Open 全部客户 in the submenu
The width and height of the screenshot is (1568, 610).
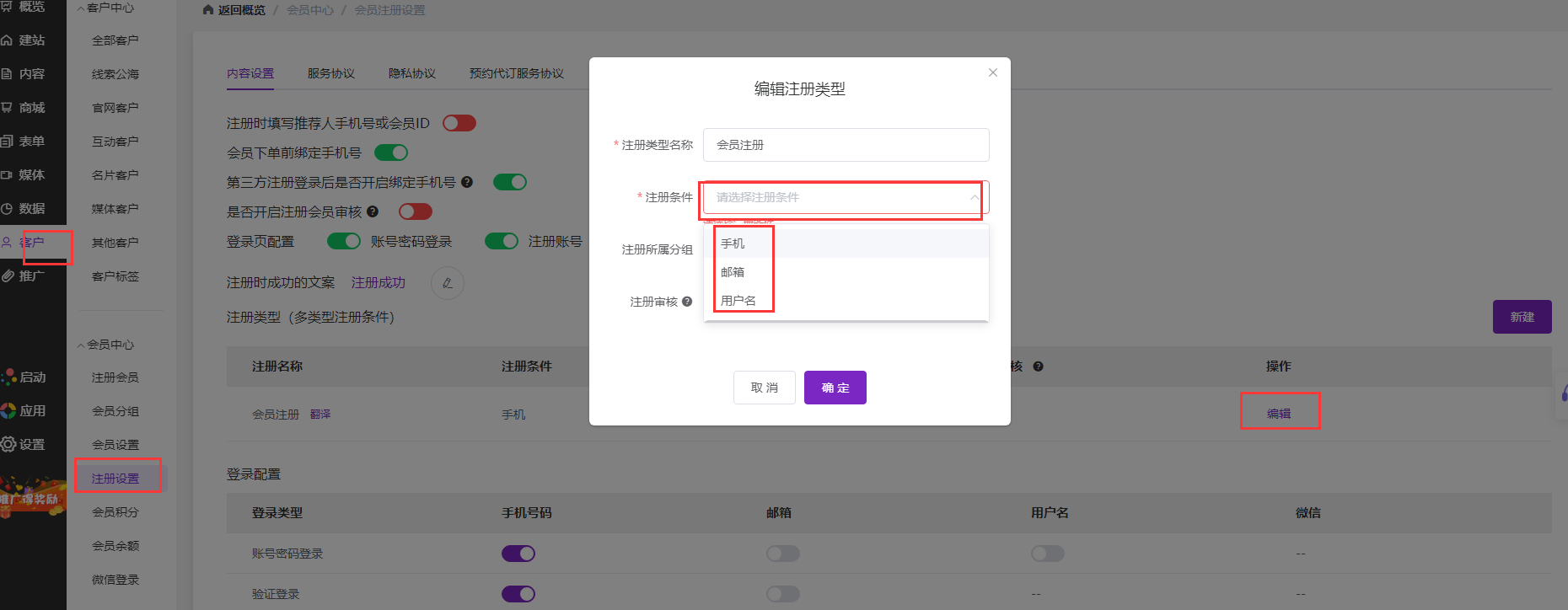tap(115, 40)
